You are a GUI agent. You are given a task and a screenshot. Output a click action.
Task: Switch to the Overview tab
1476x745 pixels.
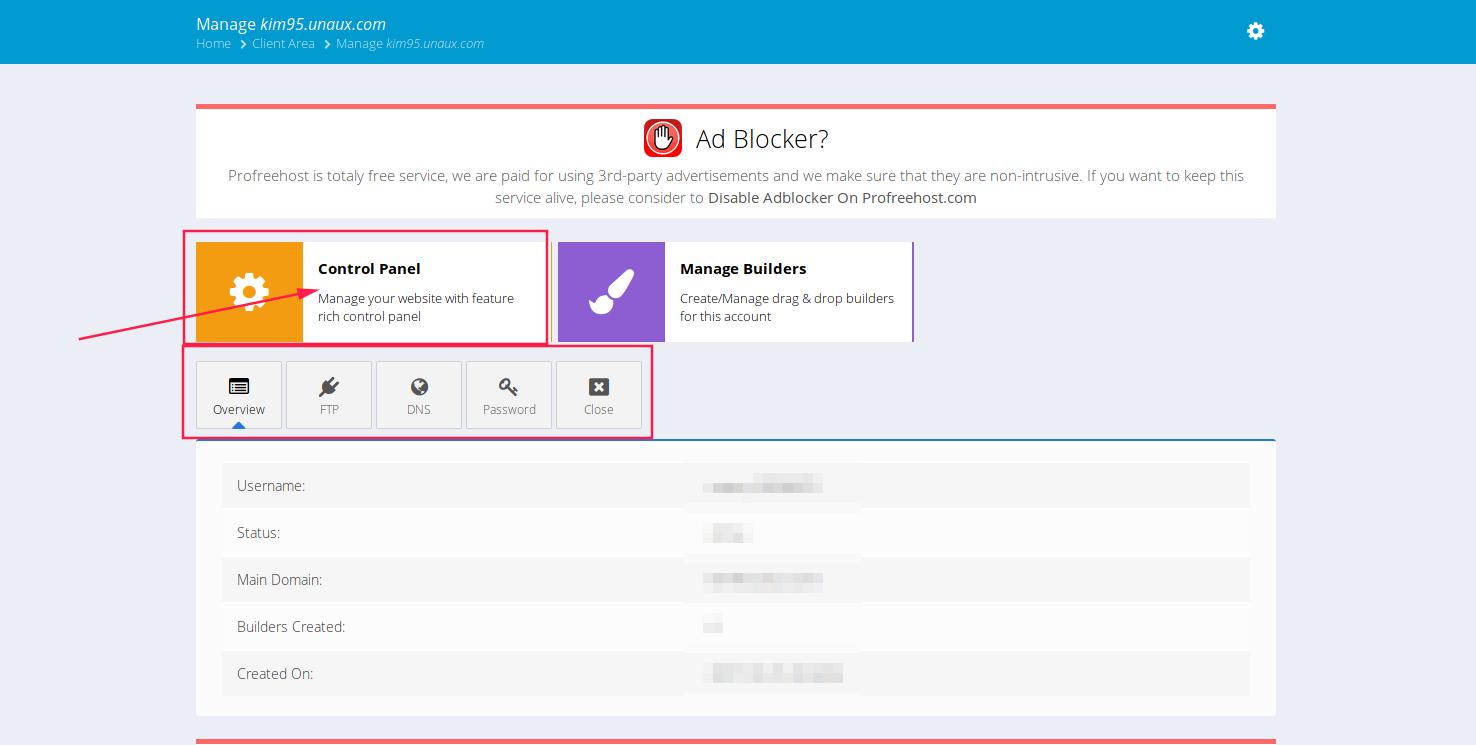click(239, 396)
